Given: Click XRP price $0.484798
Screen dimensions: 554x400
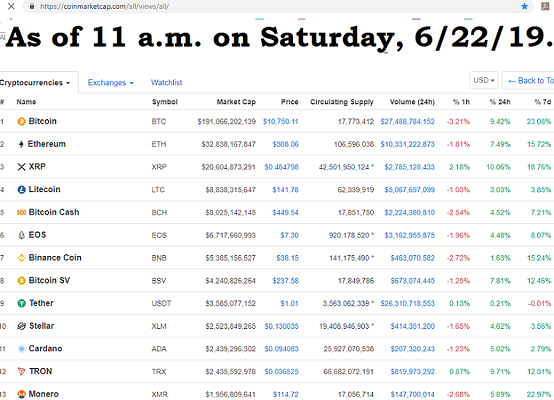Looking at the screenshot, I should tap(282, 167).
